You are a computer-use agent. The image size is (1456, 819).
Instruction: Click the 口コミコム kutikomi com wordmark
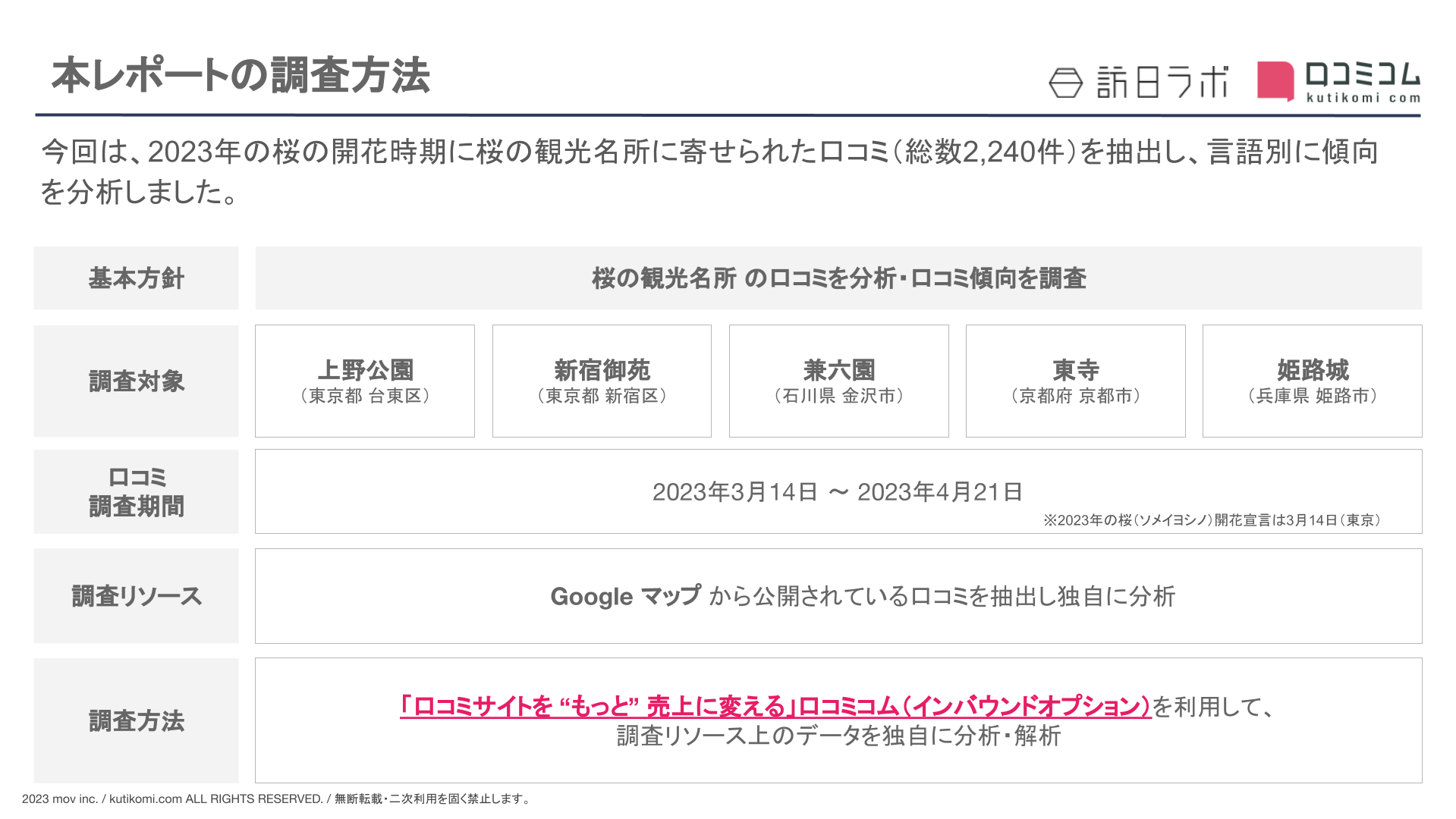pos(1362,82)
